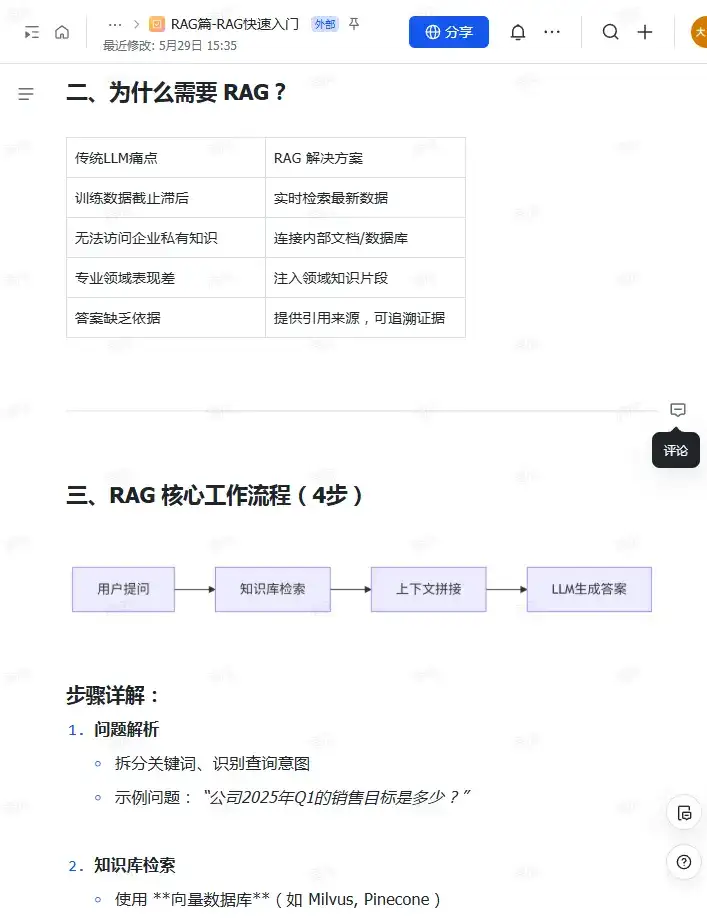707x918 pixels.
Task: Click list item 2. 知识库检索 heading
Action: (x=122, y=865)
